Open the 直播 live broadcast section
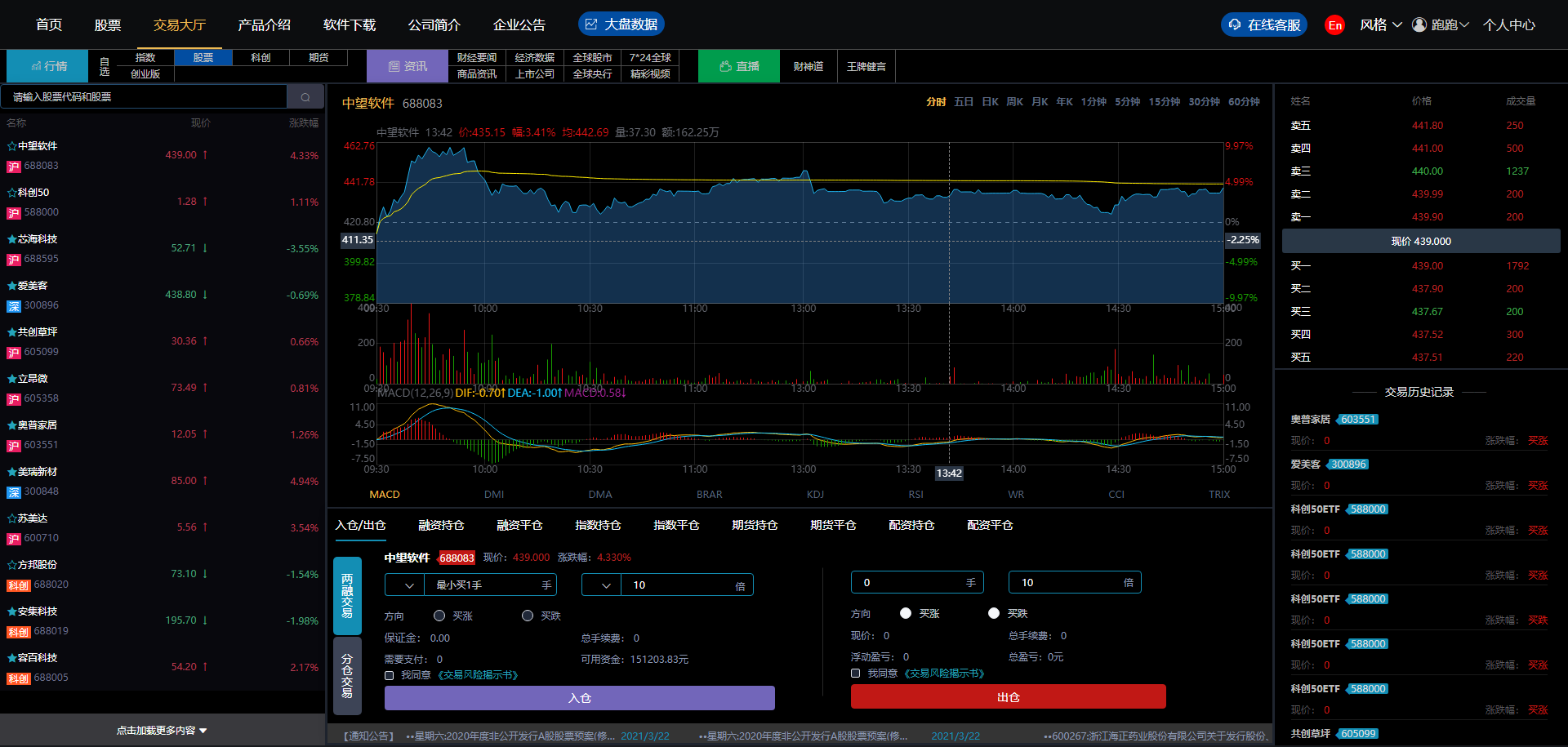Screen dimensions: 1568x747 pyautogui.click(x=739, y=66)
